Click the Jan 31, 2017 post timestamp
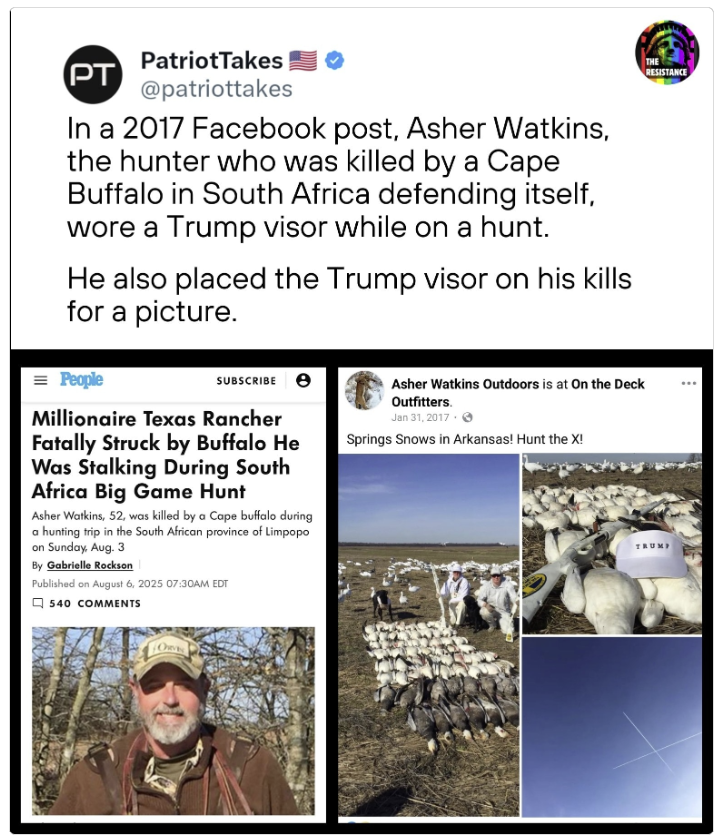The image size is (724, 835). 421,418
